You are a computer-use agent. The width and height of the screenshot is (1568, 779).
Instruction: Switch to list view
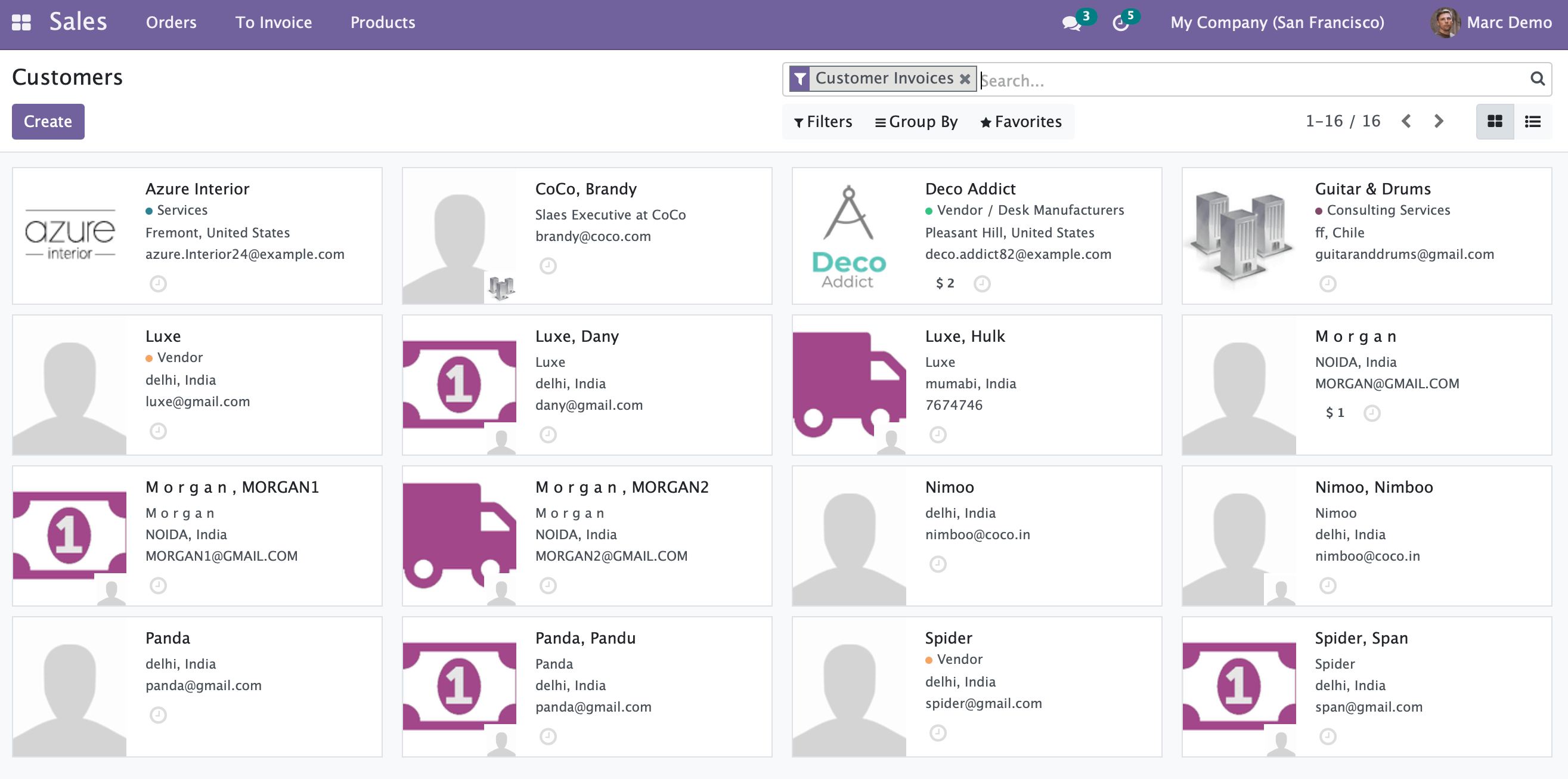(1533, 121)
